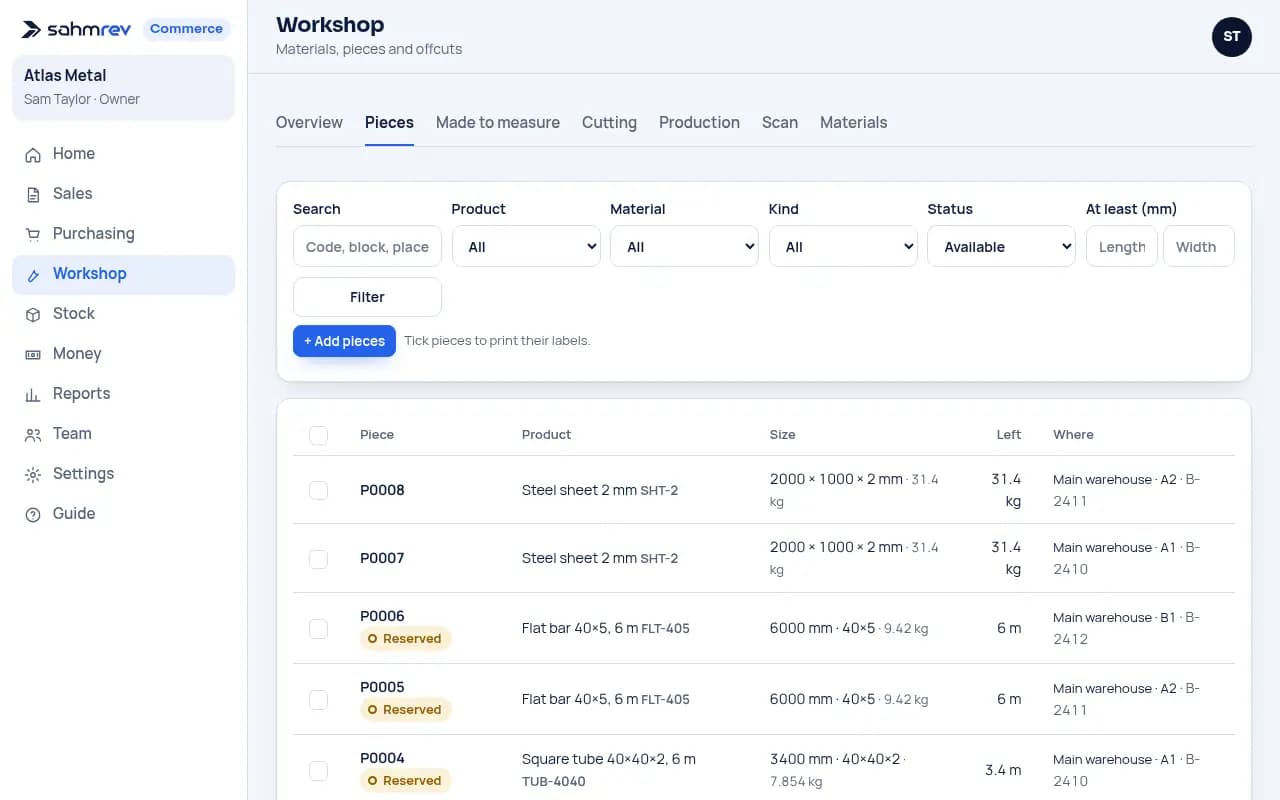1280x800 pixels.
Task: Expand the Kind filter dropdown
Action: (843, 247)
